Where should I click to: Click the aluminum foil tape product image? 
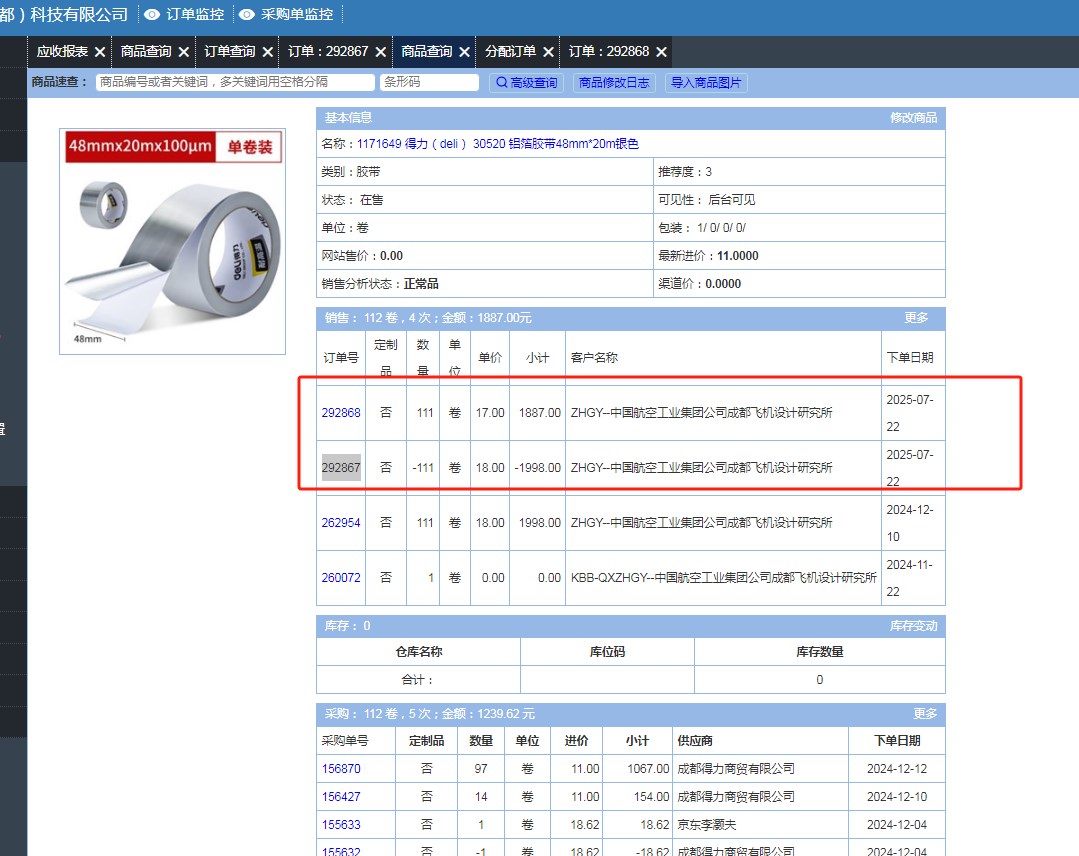click(172, 242)
